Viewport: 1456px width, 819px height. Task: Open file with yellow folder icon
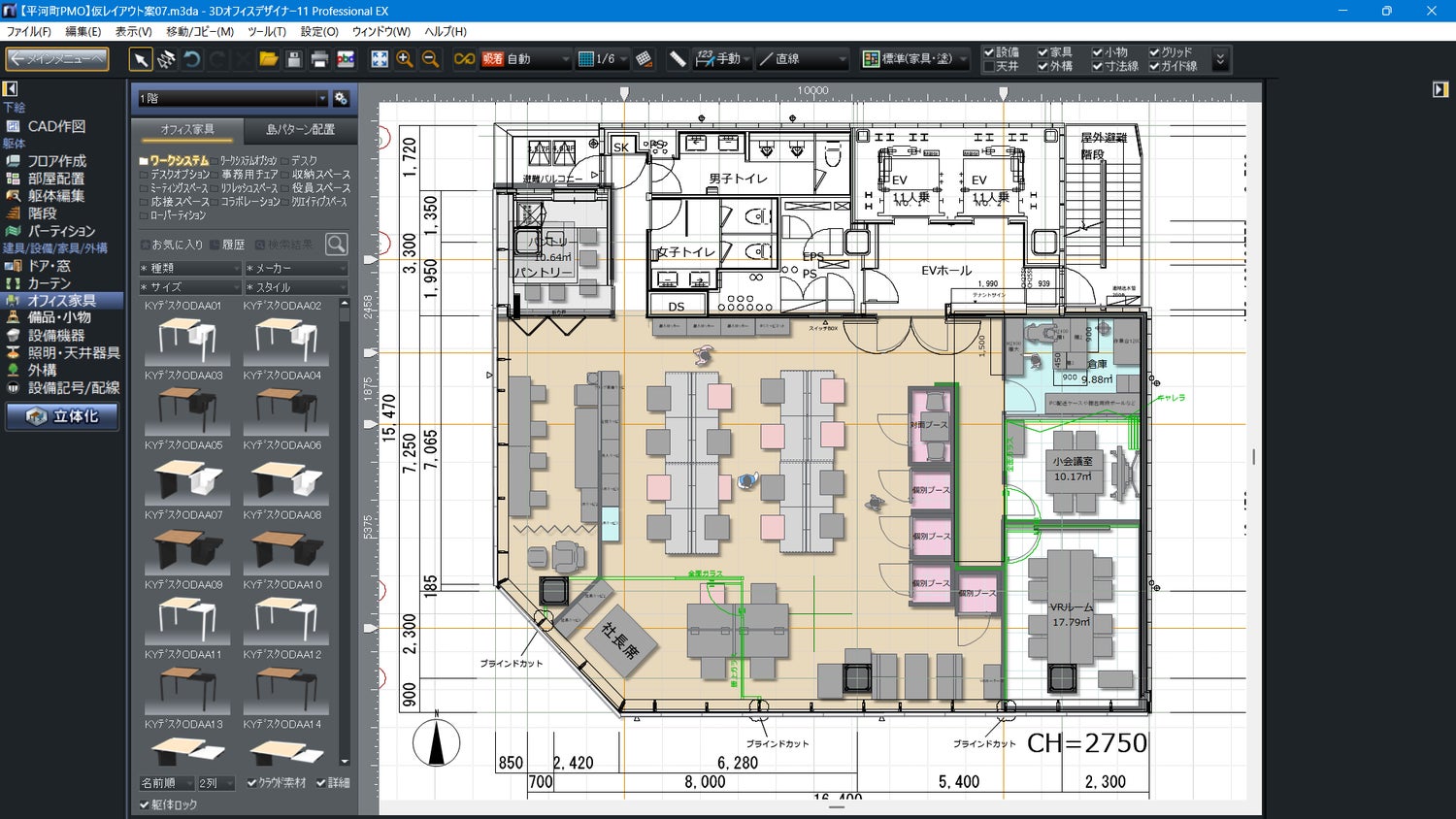tap(269, 59)
